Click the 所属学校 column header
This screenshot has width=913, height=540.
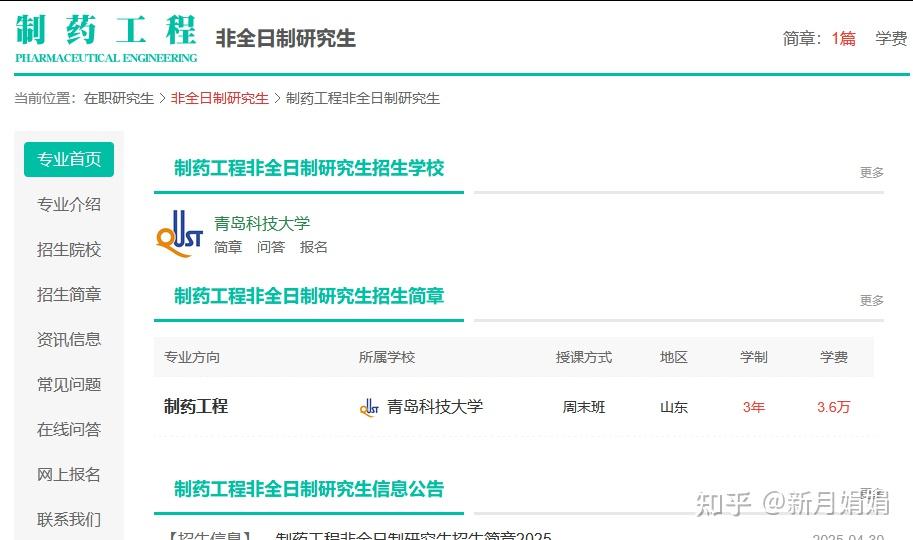[x=387, y=357]
